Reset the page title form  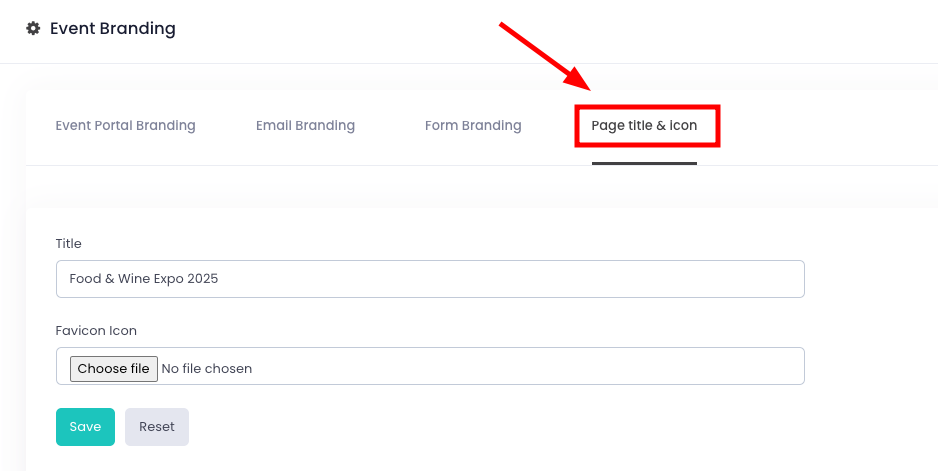[x=157, y=427]
